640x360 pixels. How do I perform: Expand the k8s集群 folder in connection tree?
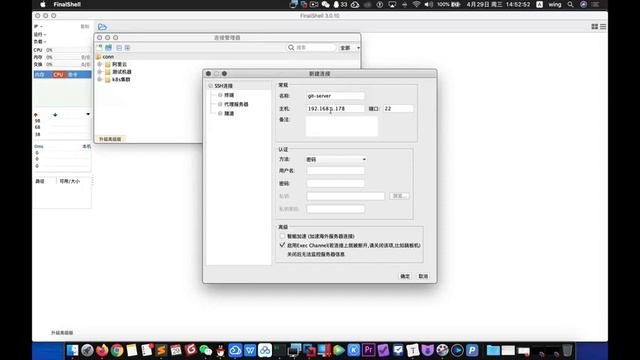point(100,79)
